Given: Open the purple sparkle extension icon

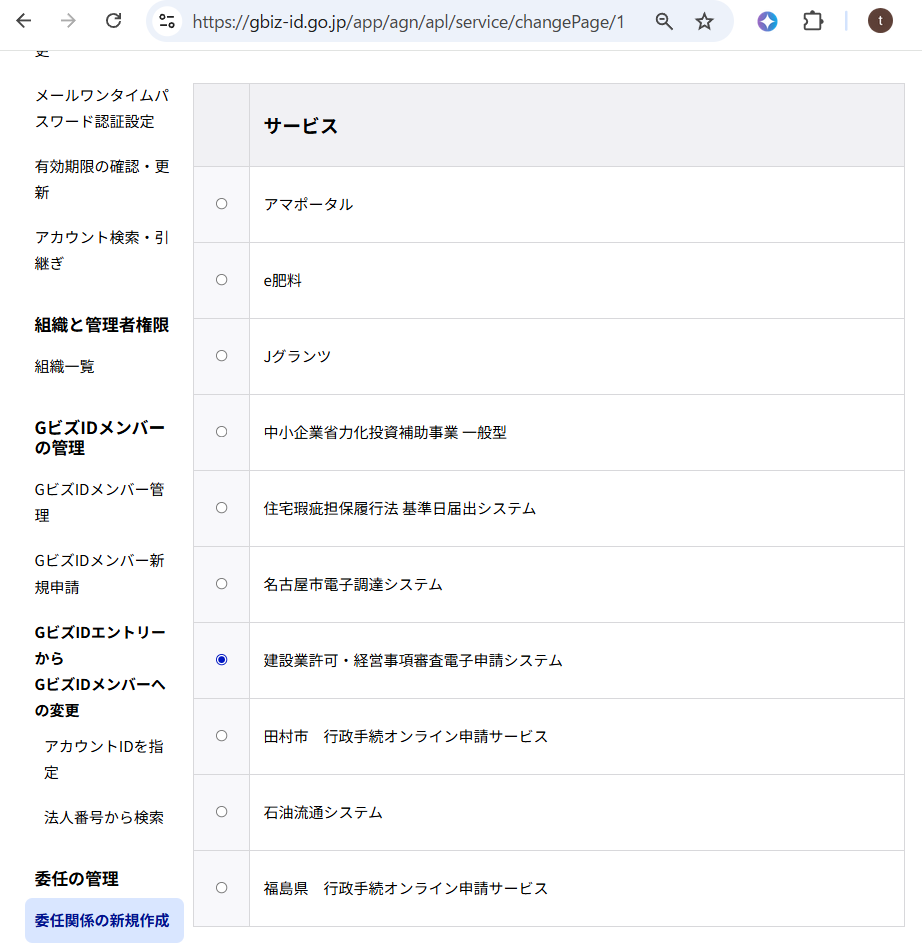Looking at the screenshot, I should click(767, 22).
